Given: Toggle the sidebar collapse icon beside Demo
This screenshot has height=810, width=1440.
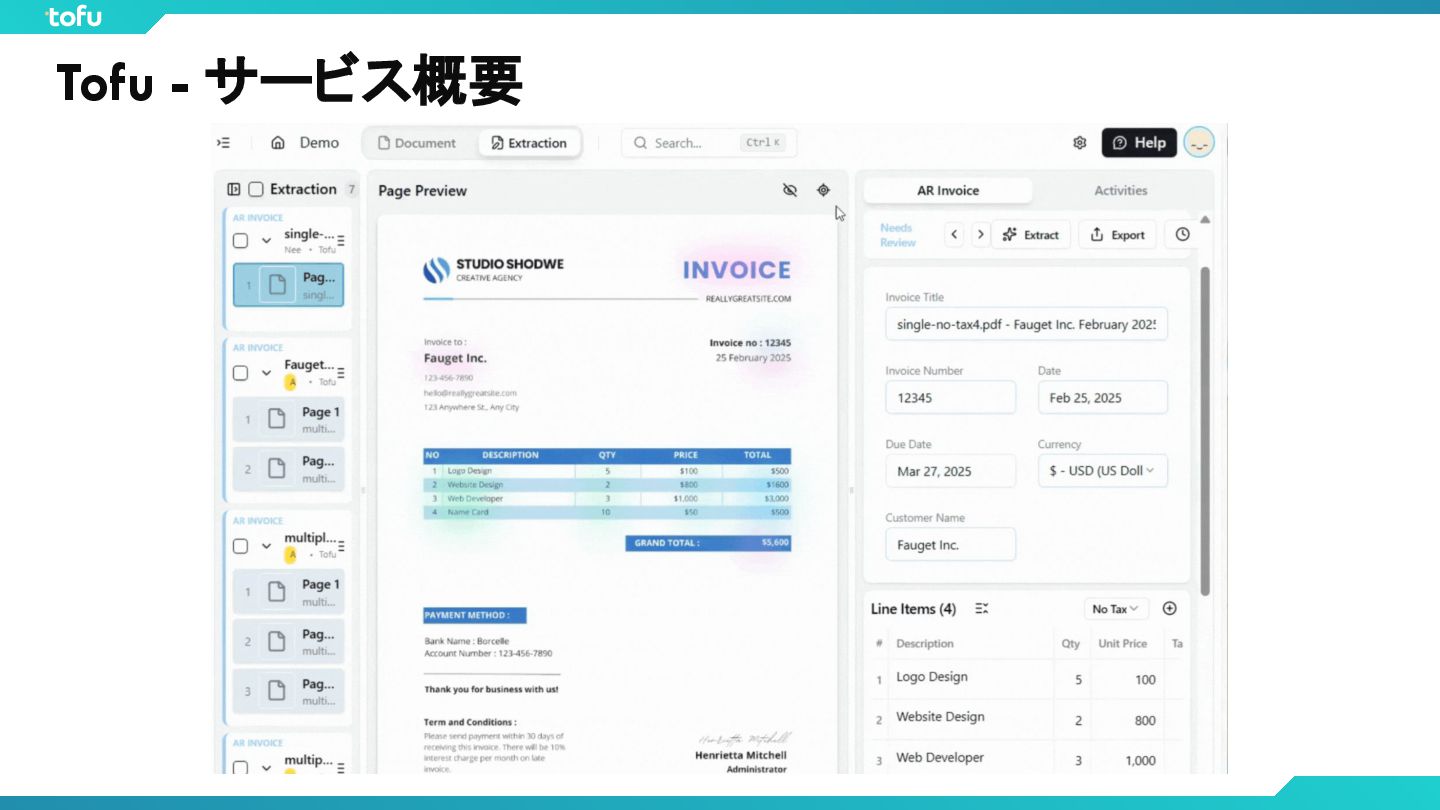Looking at the screenshot, I should click(224, 143).
